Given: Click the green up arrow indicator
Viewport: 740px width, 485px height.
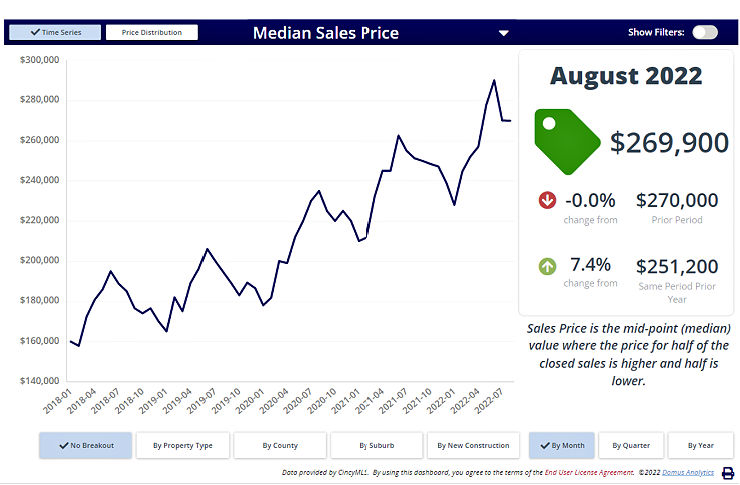Looking at the screenshot, I should tap(547, 266).
